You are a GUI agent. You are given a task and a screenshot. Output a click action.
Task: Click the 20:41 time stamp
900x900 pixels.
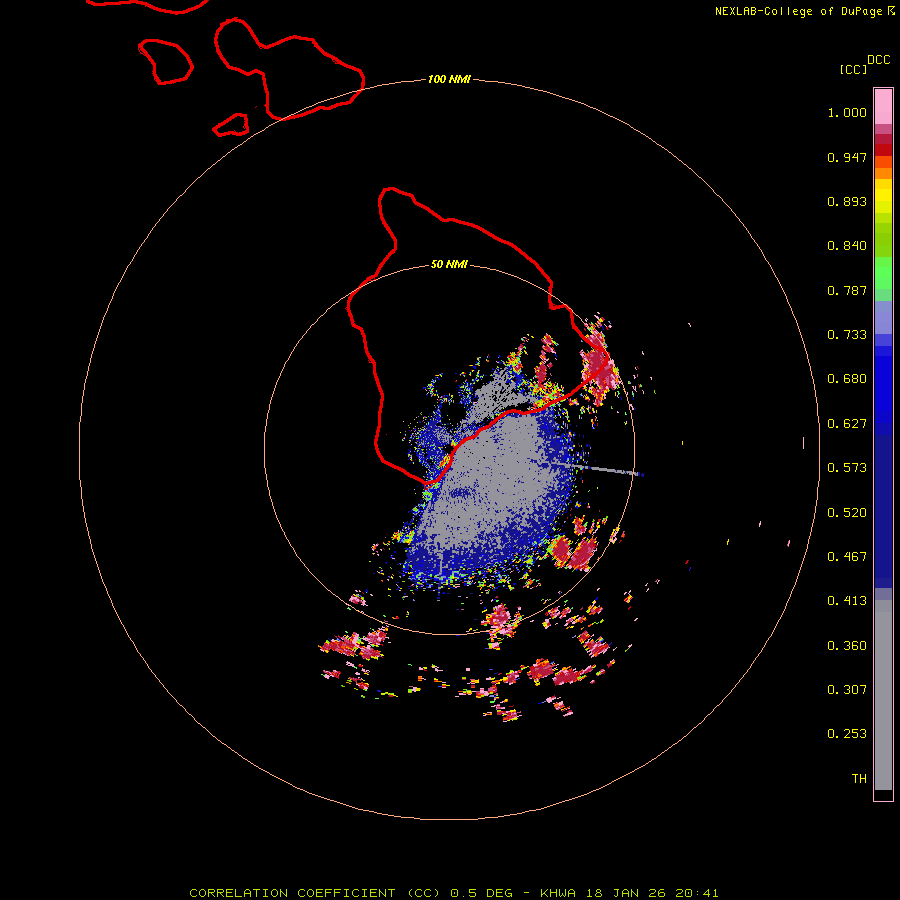[697, 893]
